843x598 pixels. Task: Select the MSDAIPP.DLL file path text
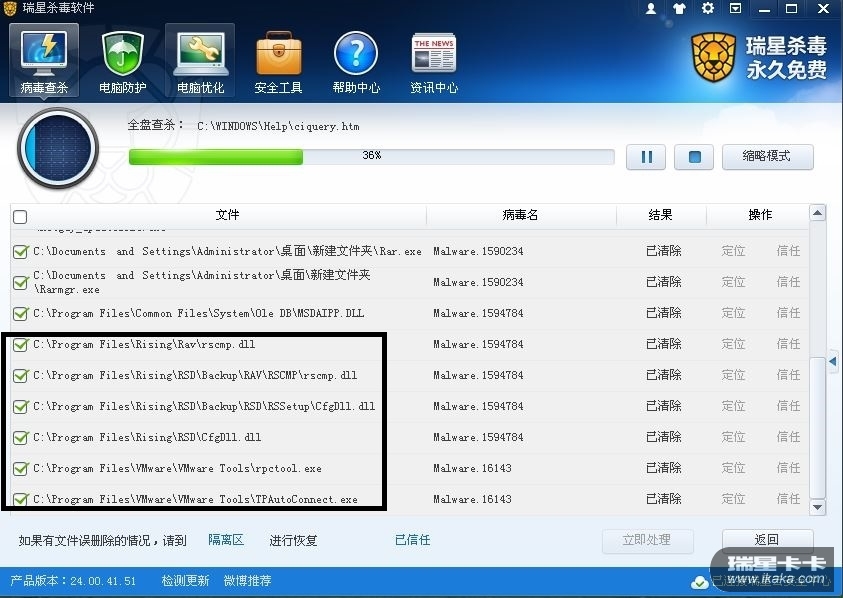coord(198,314)
